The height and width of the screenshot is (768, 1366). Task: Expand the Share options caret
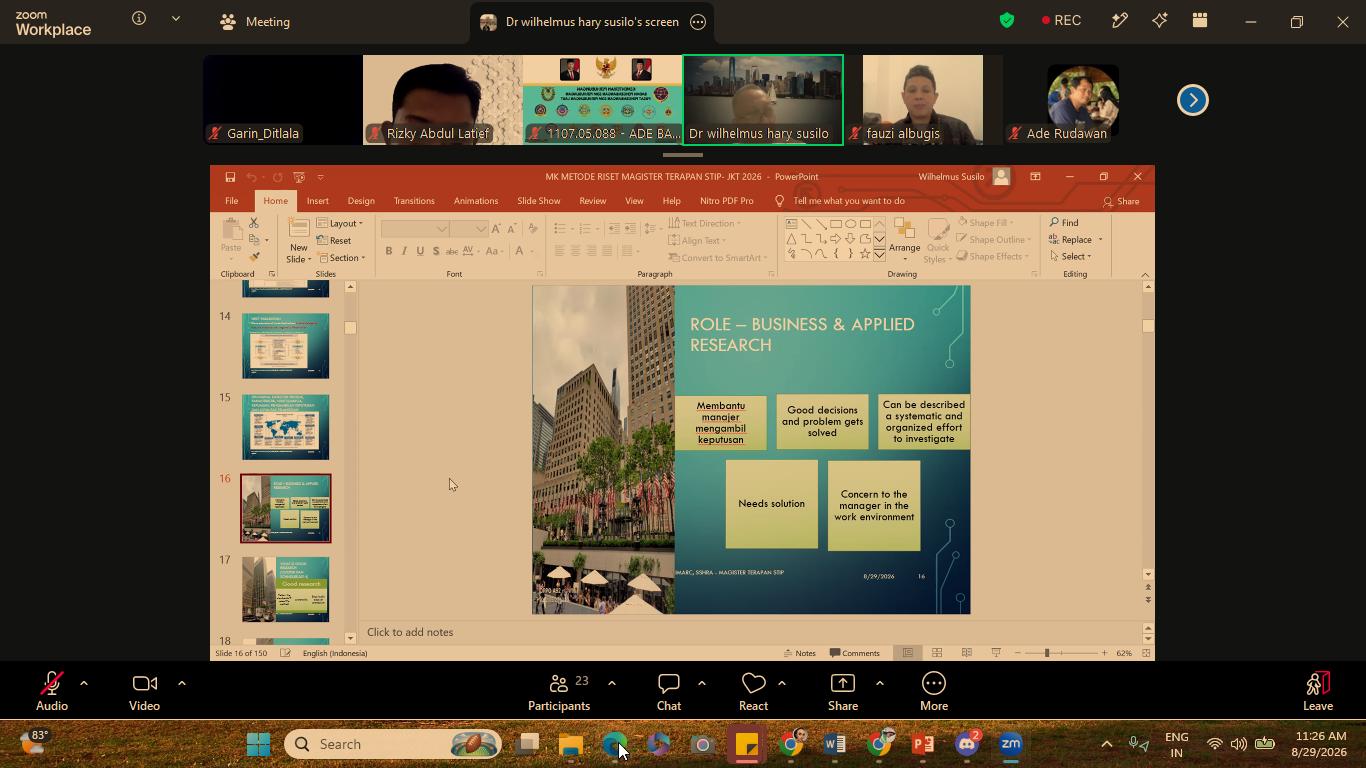pos(880,683)
